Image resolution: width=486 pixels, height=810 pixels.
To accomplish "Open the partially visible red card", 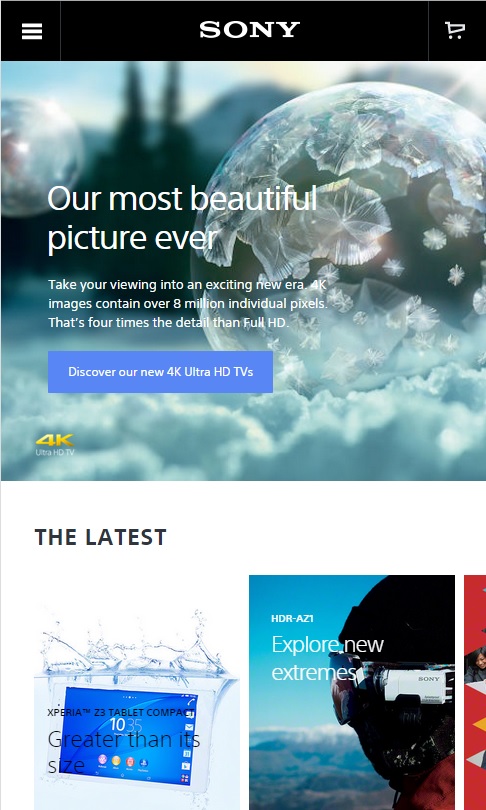I will (x=475, y=692).
